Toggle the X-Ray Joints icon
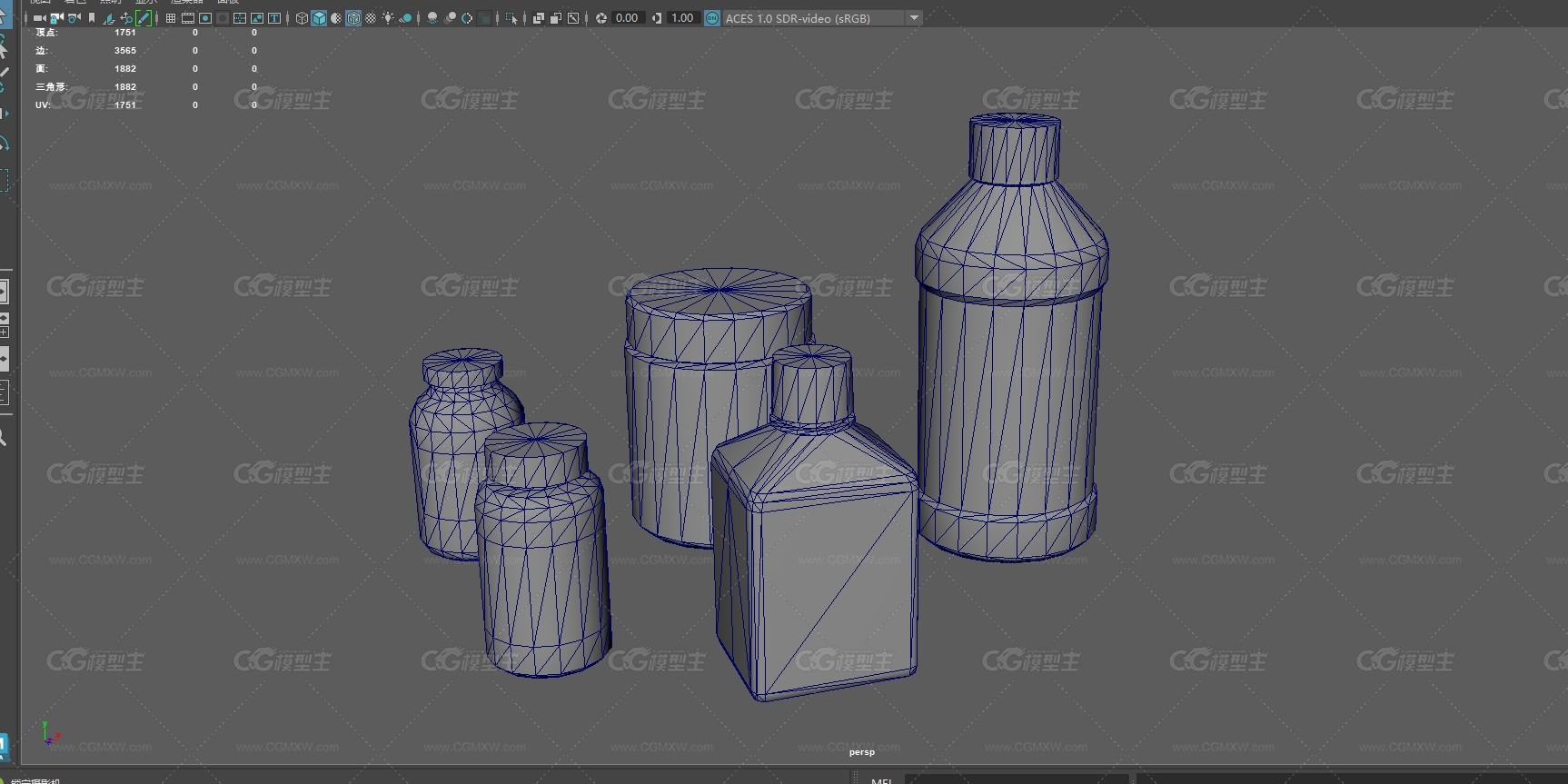The width and height of the screenshot is (1568, 784). coord(573,18)
